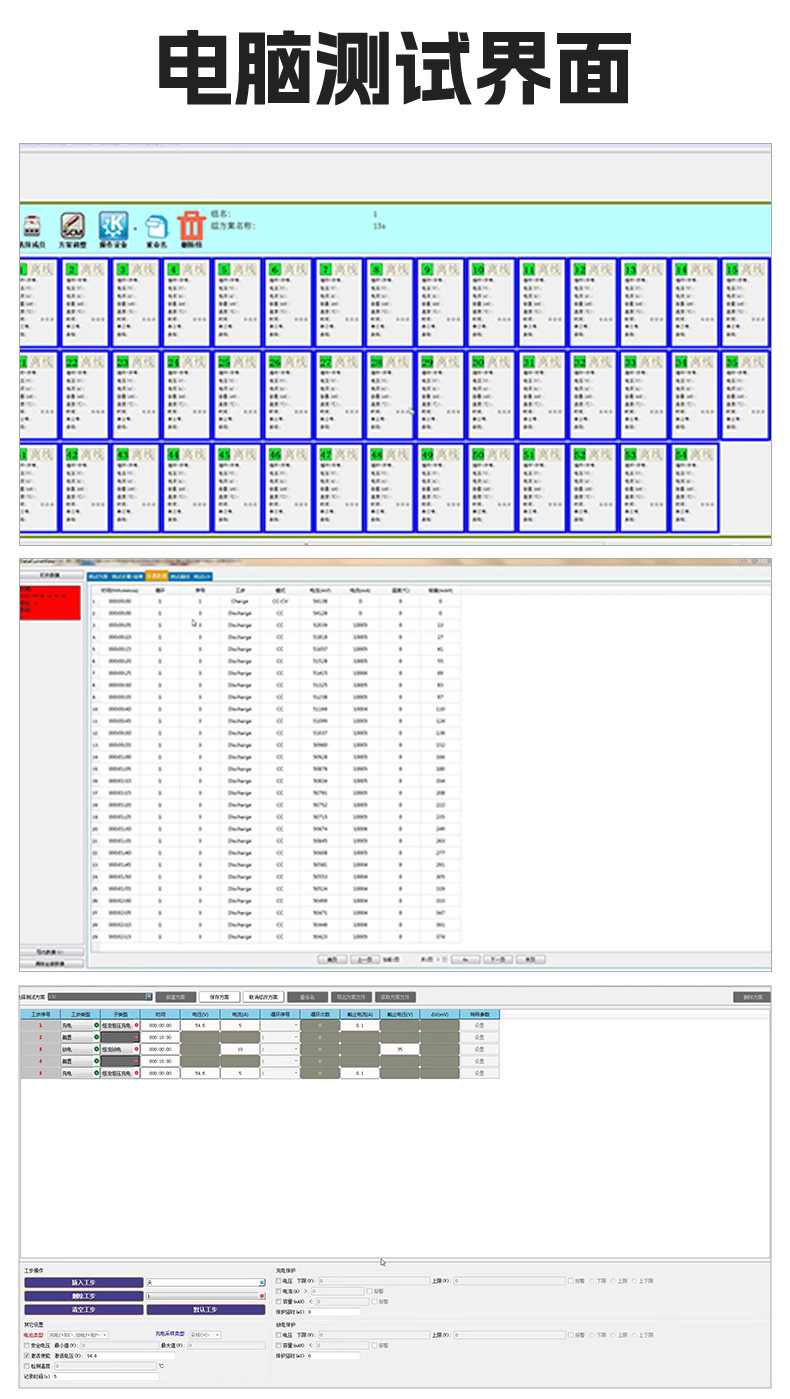
Task: Uncheck the 恒流停歇 checkbox
Action: (27, 1356)
